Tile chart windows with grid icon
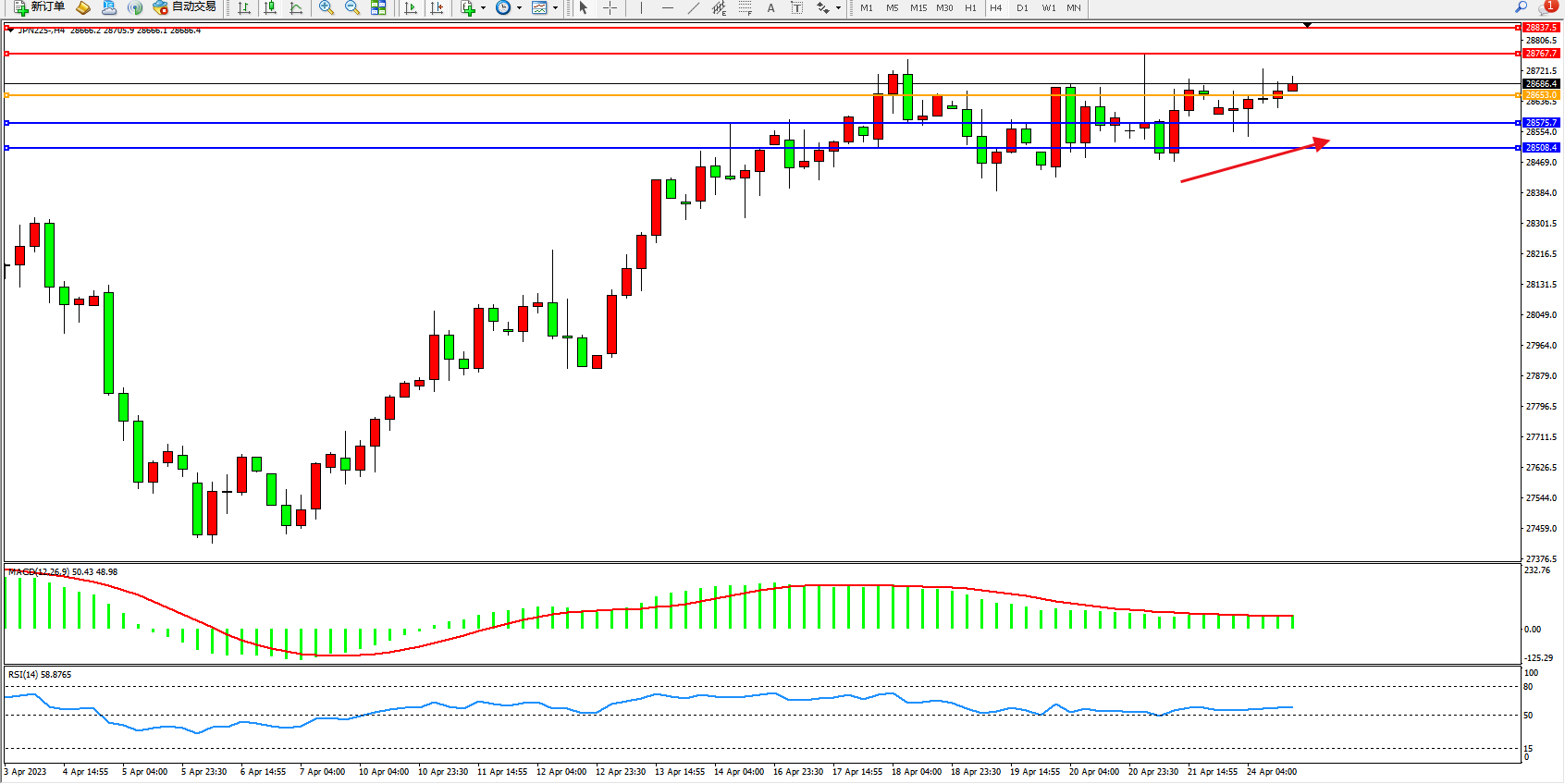 coord(378,7)
